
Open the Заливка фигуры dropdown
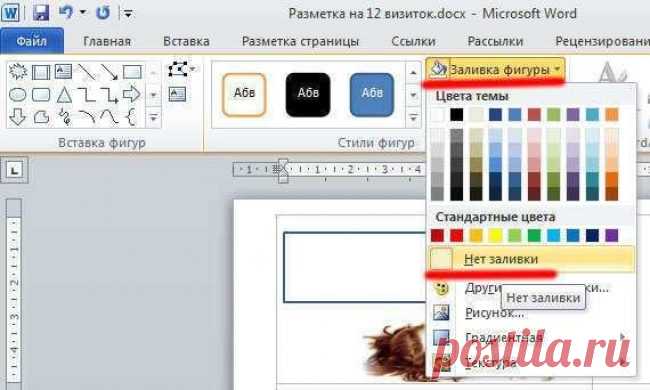click(x=495, y=69)
